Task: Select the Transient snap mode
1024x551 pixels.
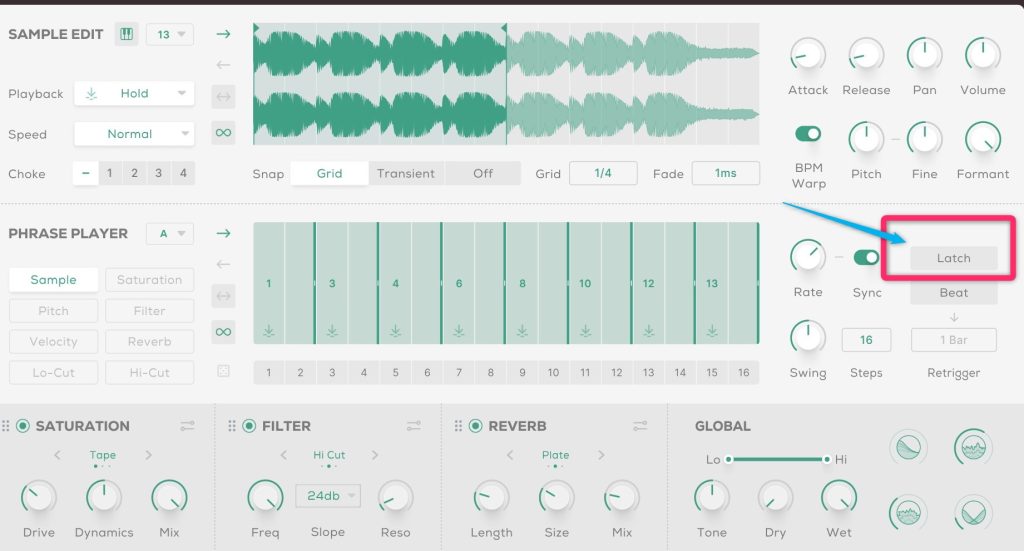Action: coord(406,173)
